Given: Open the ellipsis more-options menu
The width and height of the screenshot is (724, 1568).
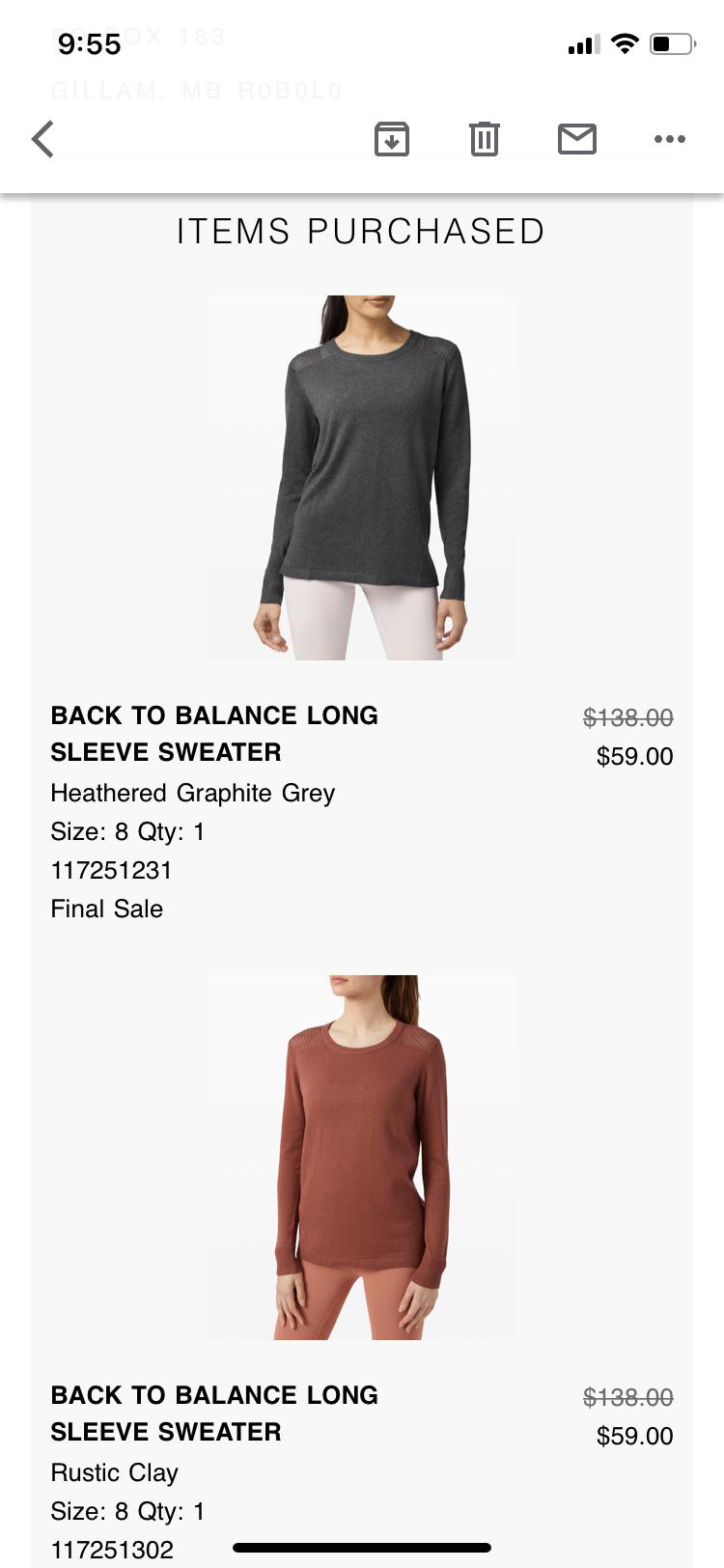Looking at the screenshot, I should (670, 139).
